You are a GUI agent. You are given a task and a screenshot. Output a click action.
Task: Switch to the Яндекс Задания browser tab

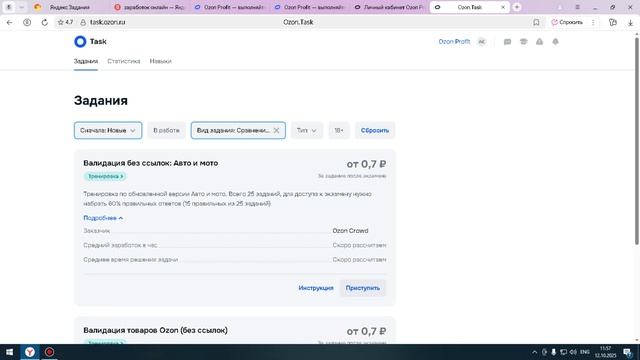[x=69, y=7]
